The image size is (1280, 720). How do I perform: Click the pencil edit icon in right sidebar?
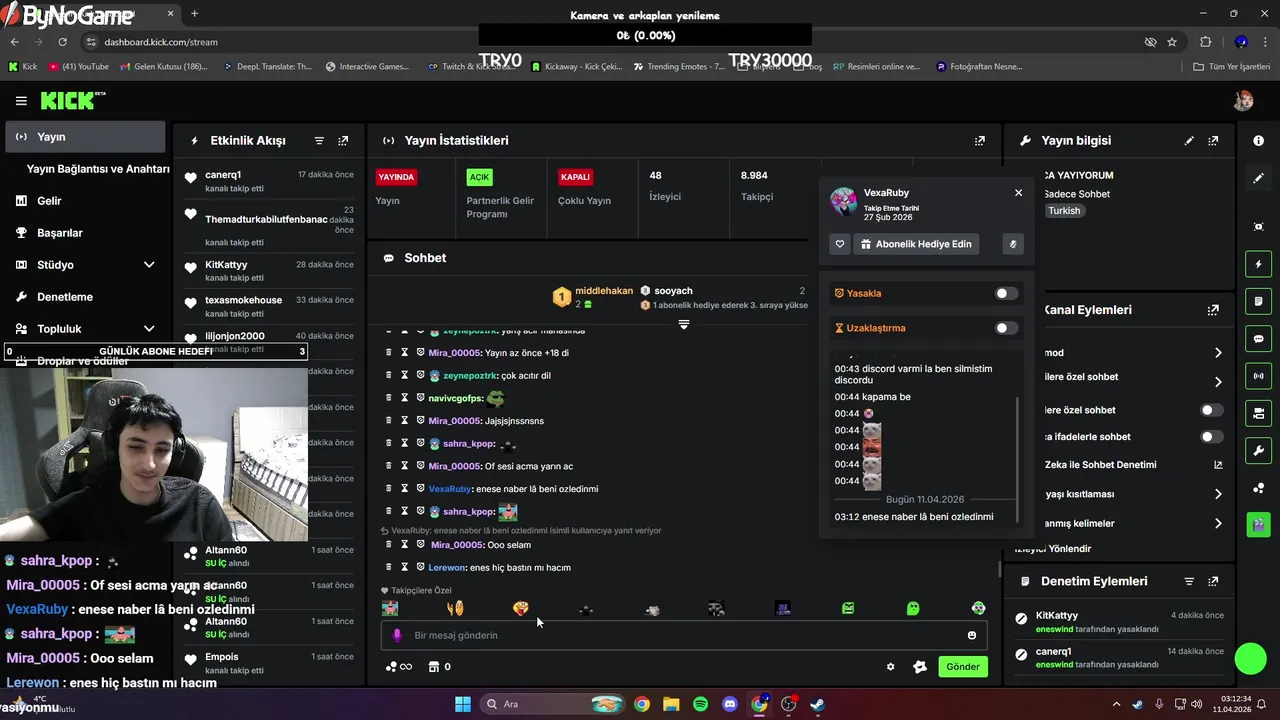(x=1258, y=178)
